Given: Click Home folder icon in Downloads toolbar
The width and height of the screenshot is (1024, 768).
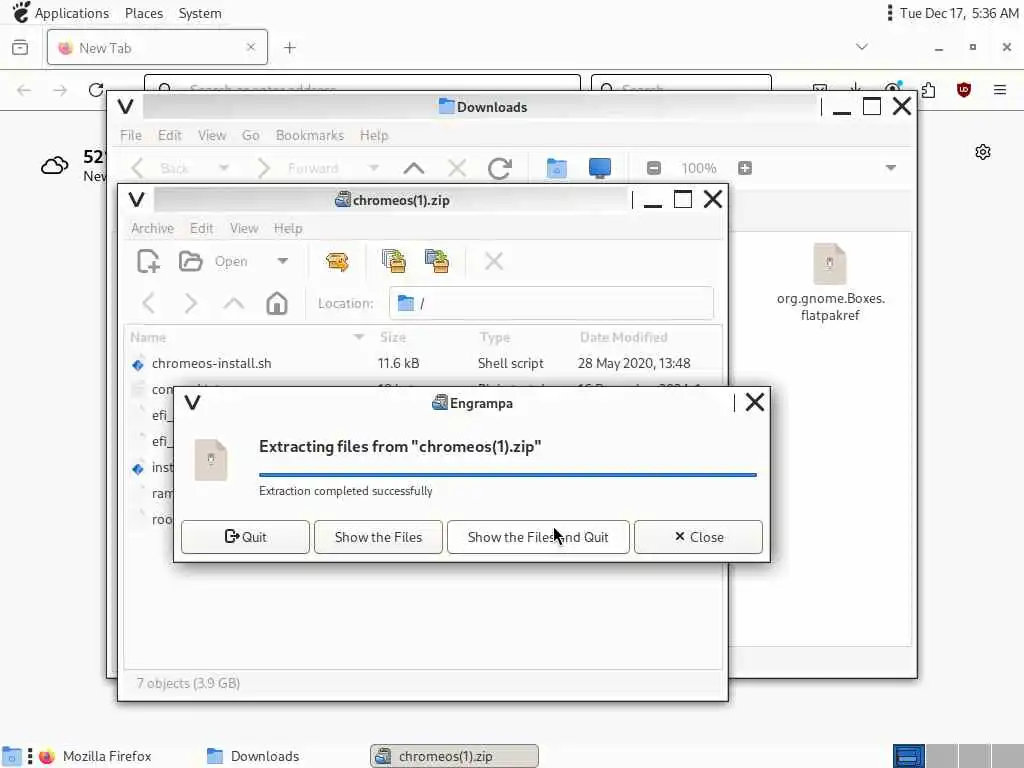Looking at the screenshot, I should [x=556, y=168].
